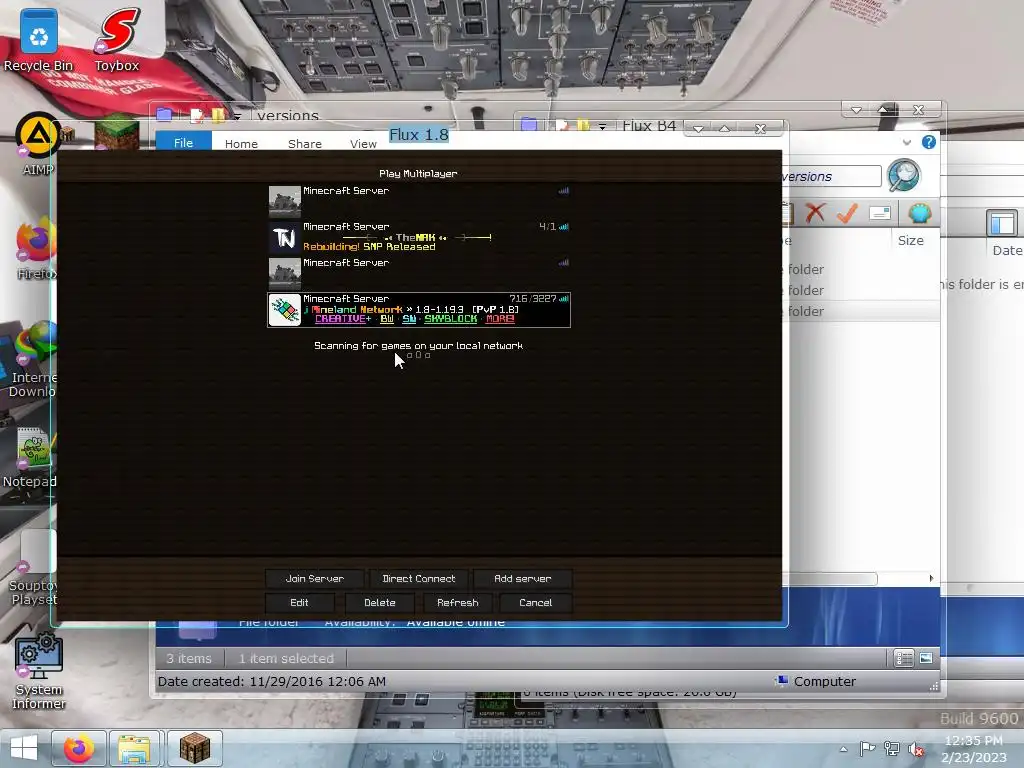Select the Mineland Network server icon
The width and height of the screenshot is (1024, 768).
[285, 310]
